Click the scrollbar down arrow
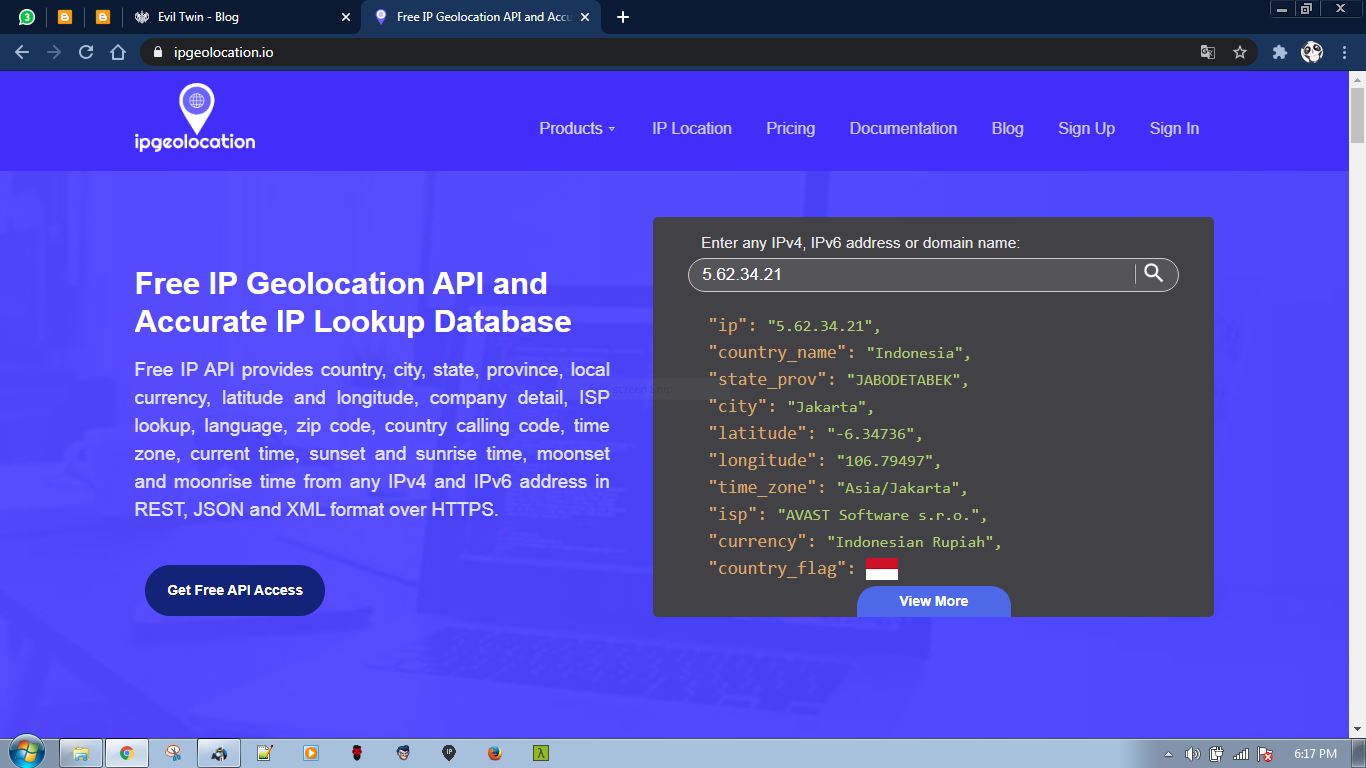The height and width of the screenshot is (768, 1366). pos(1357,729)
